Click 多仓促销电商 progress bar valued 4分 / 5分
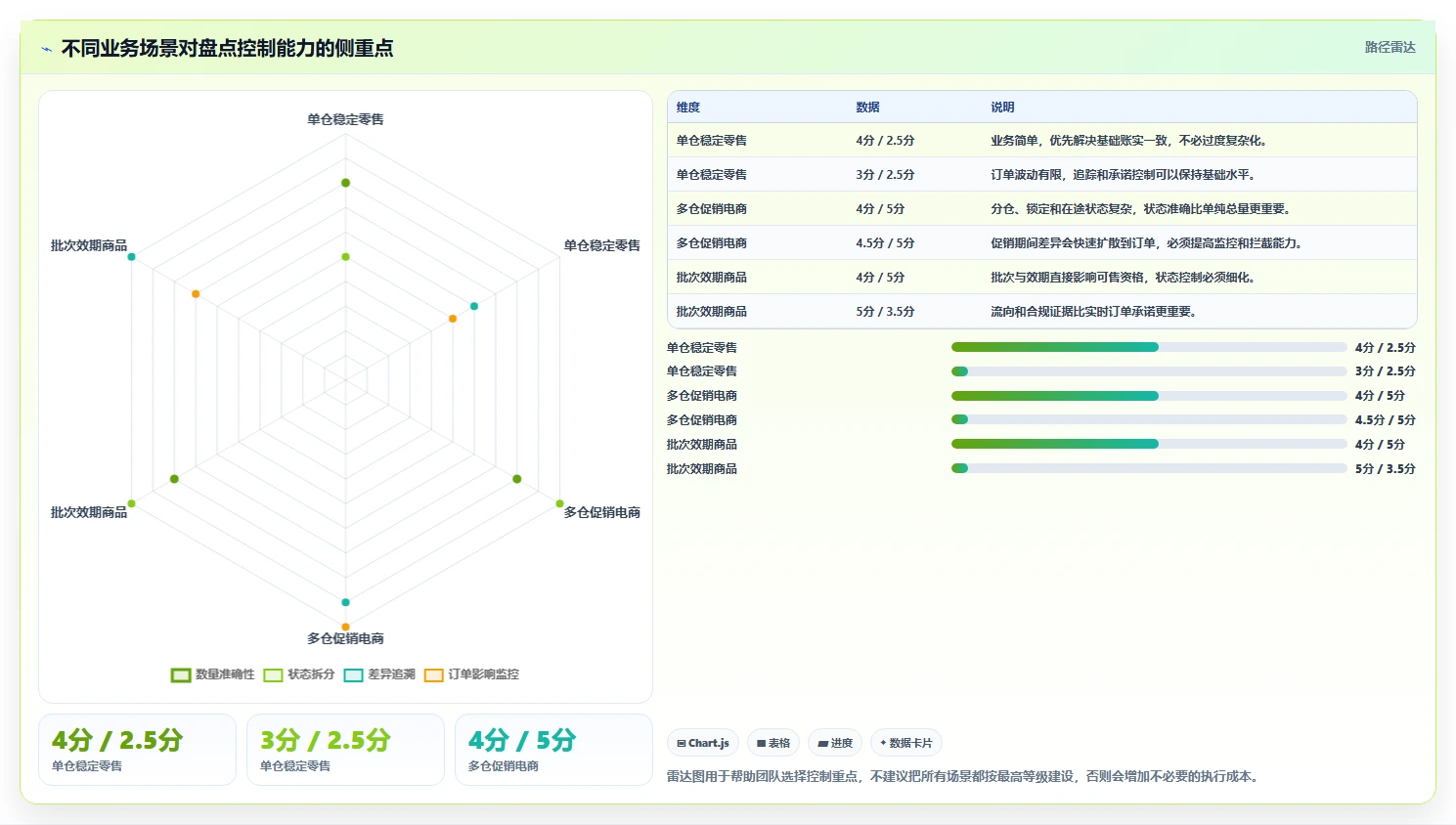1456x825 pixels. (x=1149, y=396)
